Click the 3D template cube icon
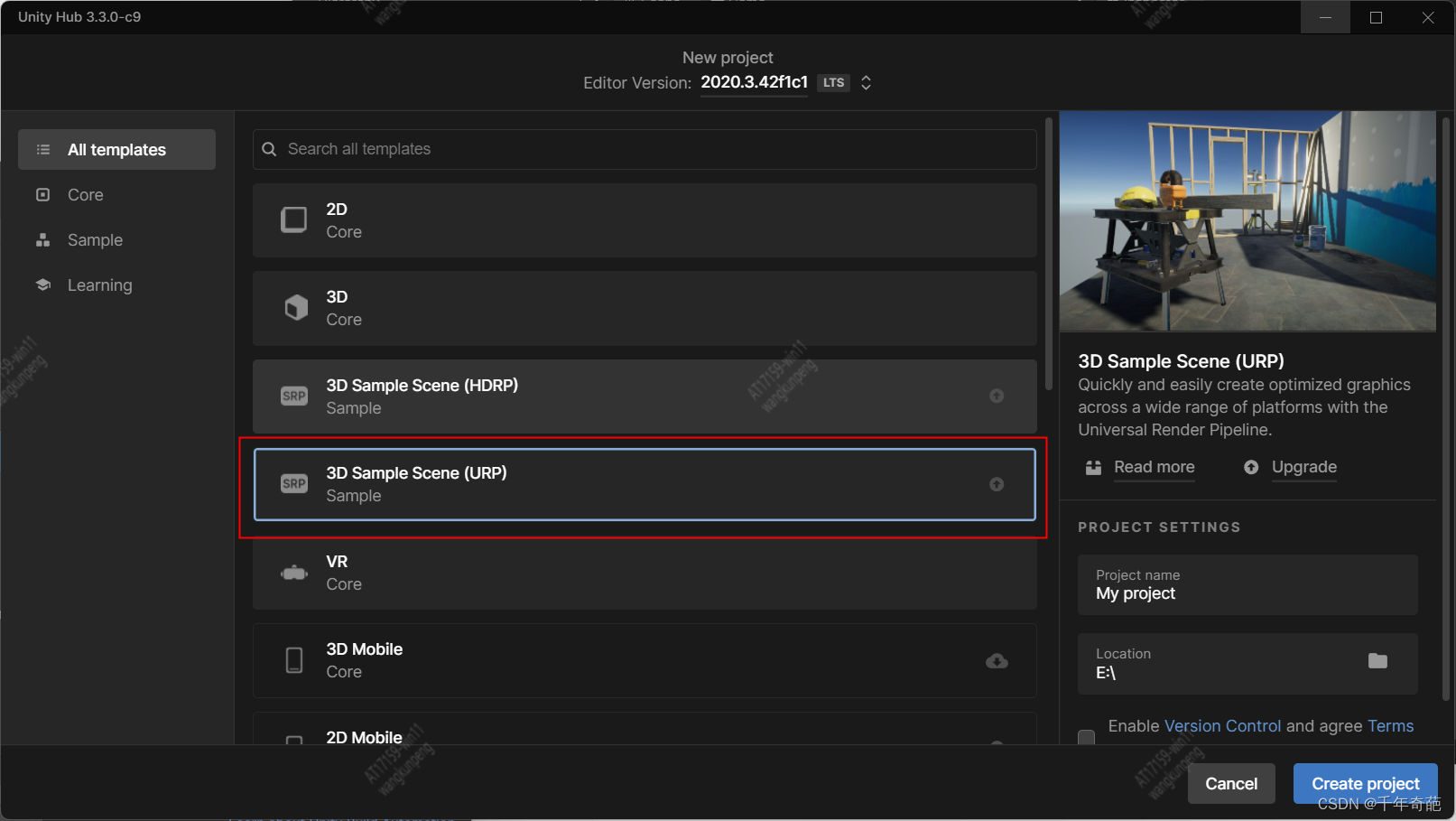1456x821 pixels. pos(295,308)
